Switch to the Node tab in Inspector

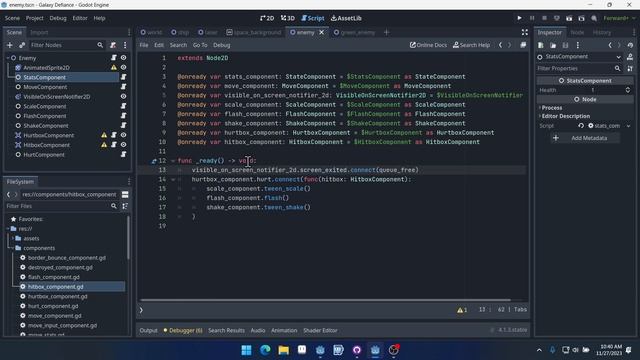tap(577, 32)
